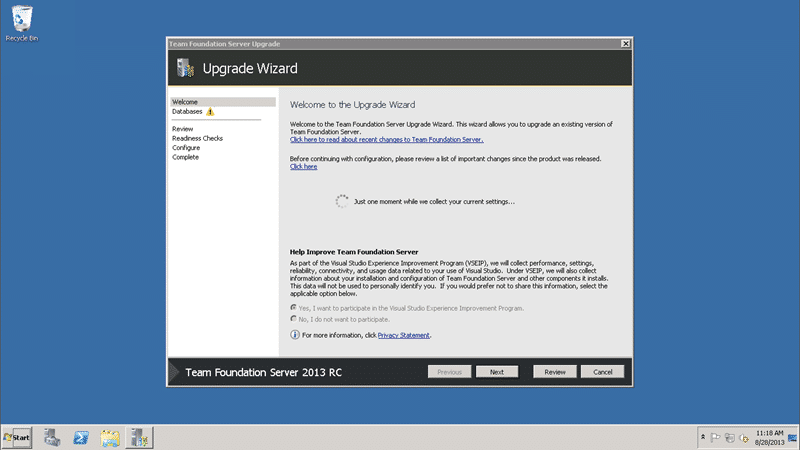The width and height of the screenshot is (800, 450).
Task: Click 'Help Improve Team Foundation Server' heading
Action: [x=354, y=252]
